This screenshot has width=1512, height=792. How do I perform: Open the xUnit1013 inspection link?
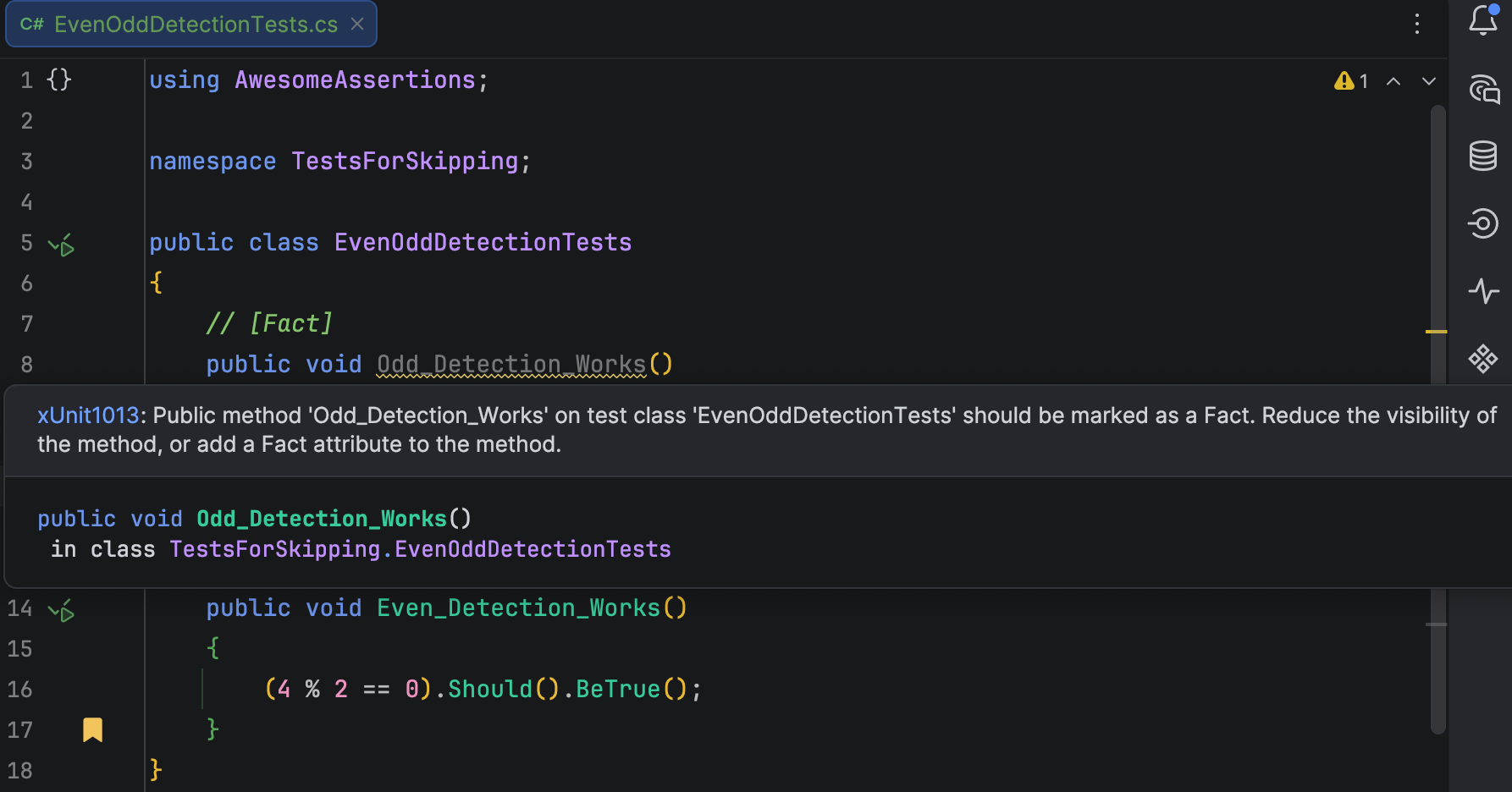[x=88, y=415]
